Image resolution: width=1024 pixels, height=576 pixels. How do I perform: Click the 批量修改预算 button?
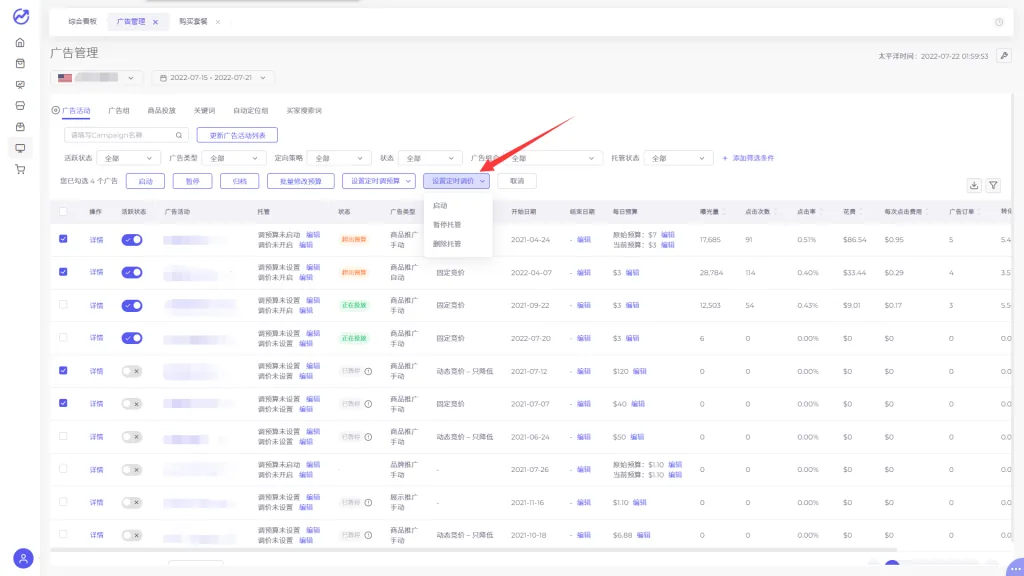(300, 181)
